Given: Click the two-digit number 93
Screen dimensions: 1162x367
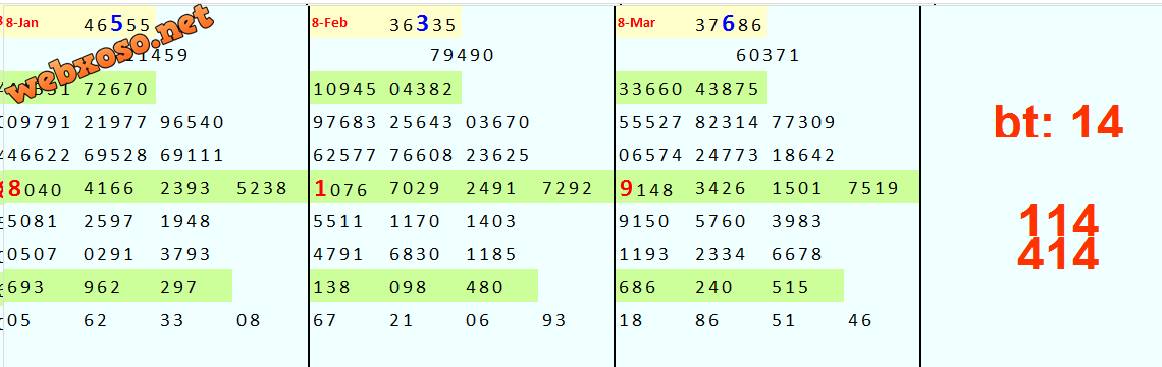Looking at the screenshot, I should coord(554,320).
